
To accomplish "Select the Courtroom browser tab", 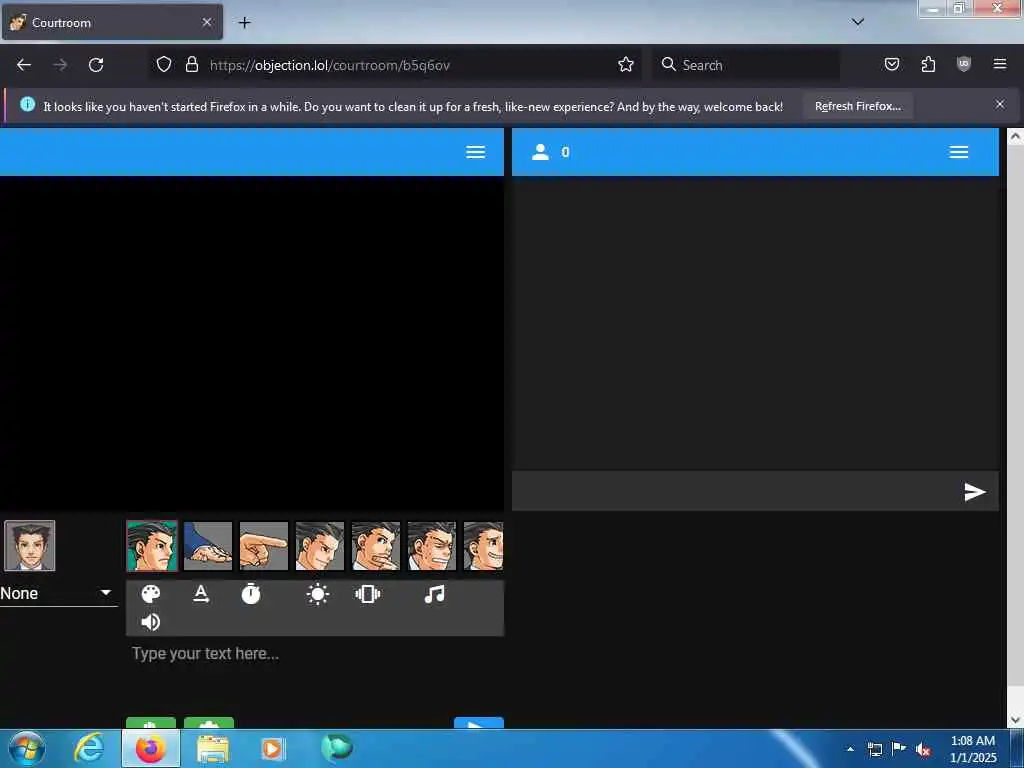I will click(112, 22).
